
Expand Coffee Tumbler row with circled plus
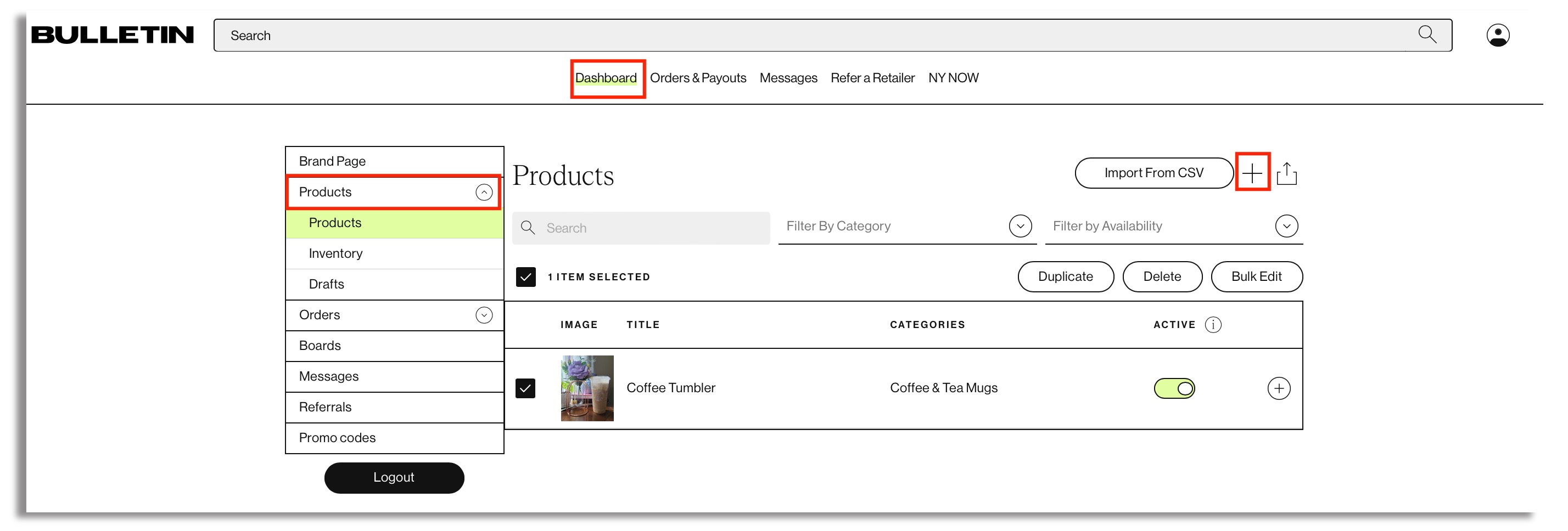pyautogui.click(x=1278, y=388)
